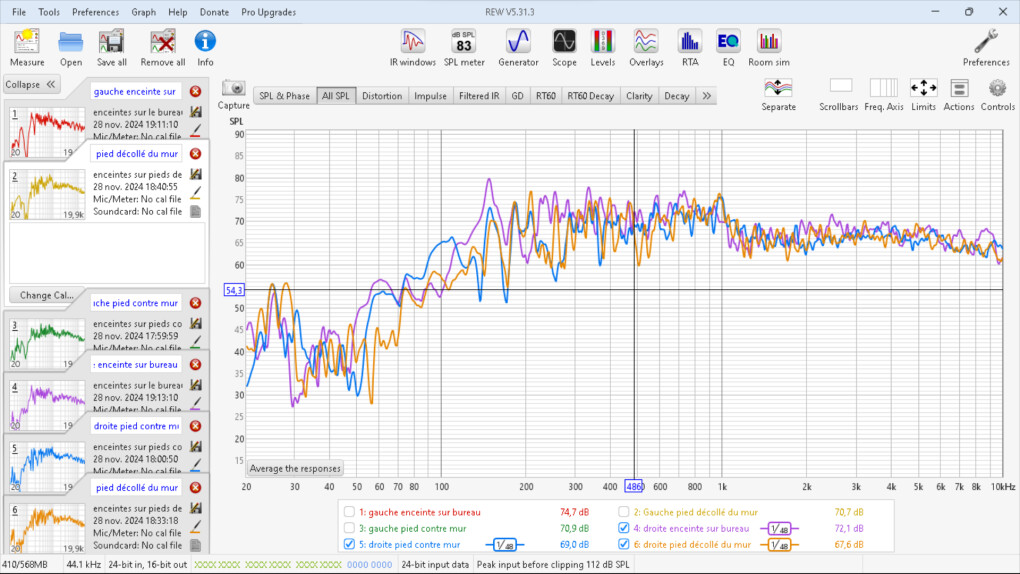Uncheck trace 5: droite pied contre mur
Viewport: 1020px width, 574px height.
[349, 544]
